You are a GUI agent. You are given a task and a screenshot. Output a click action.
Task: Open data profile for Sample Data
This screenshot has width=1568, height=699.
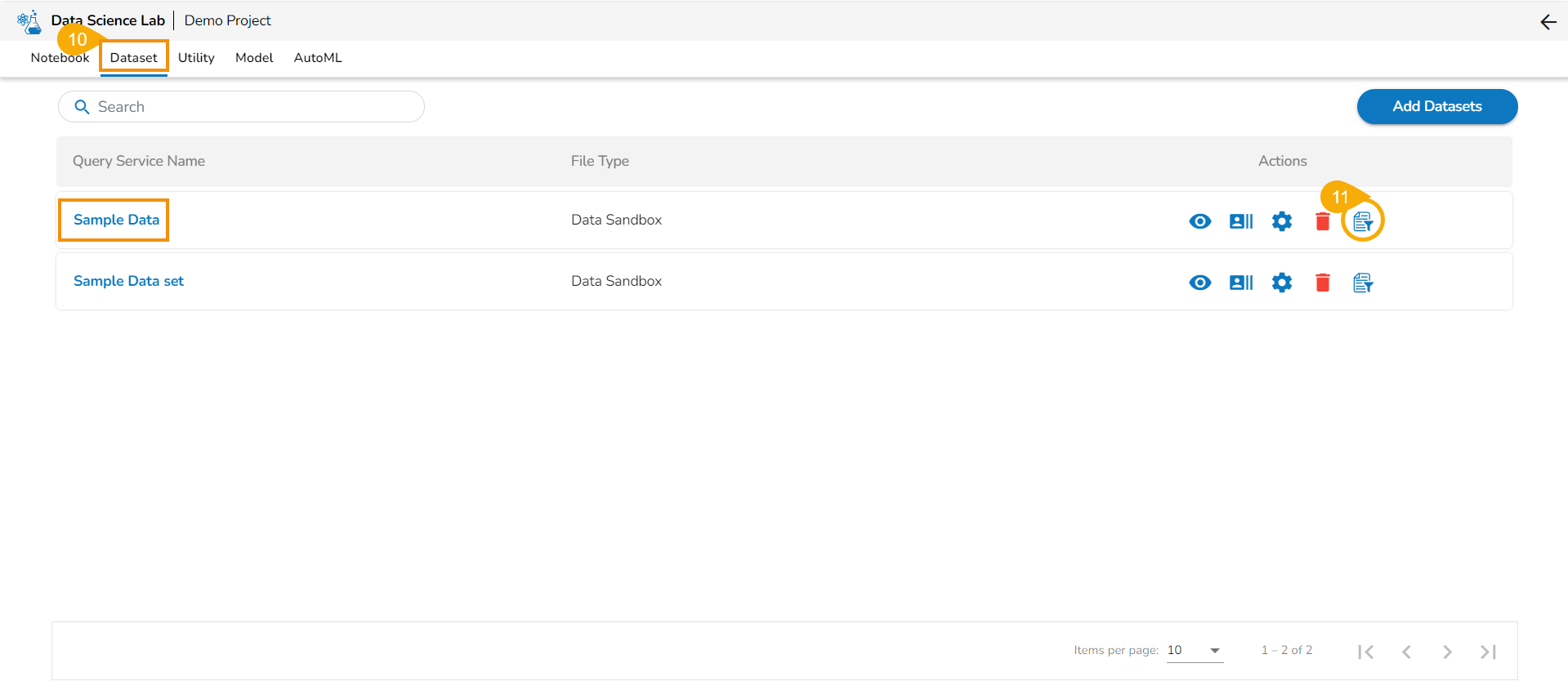(x=1240, y=221)
